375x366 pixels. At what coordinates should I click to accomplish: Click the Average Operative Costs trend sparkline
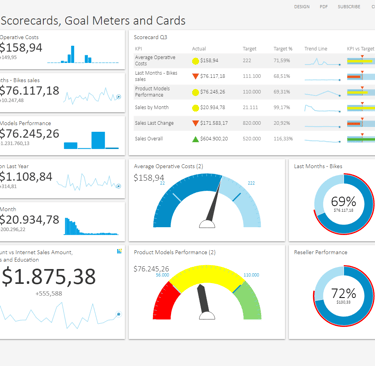click(322, 62)
